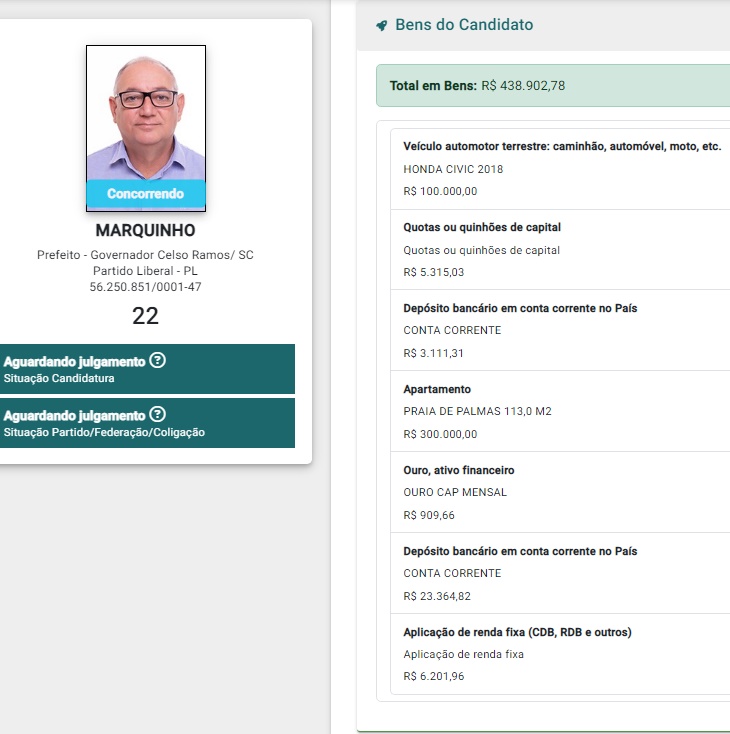Image resolution: width=730 pixels, height=734 pixels.
Task: Click the rocket icon beside Bens do Candidato
Action: coord(382,25)
